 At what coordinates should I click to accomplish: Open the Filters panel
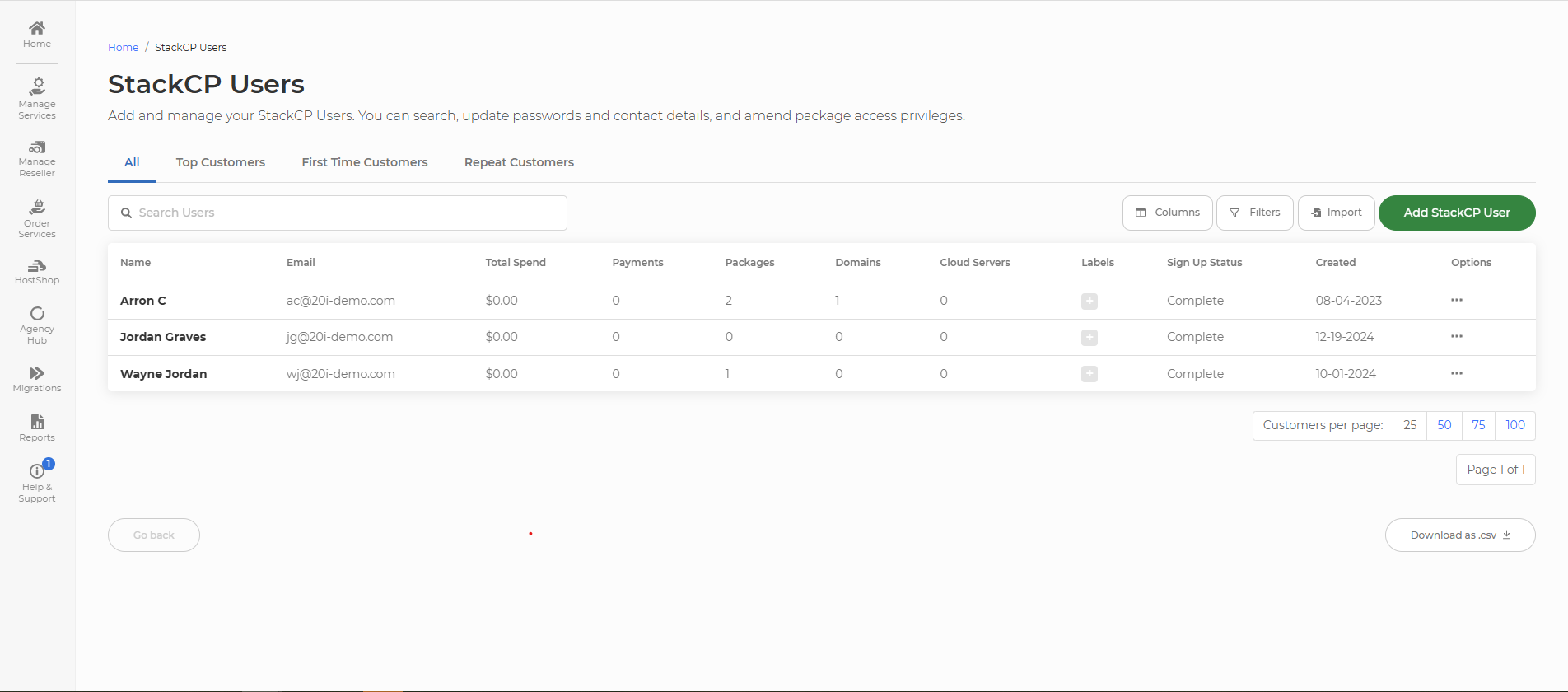(1254, 213)
